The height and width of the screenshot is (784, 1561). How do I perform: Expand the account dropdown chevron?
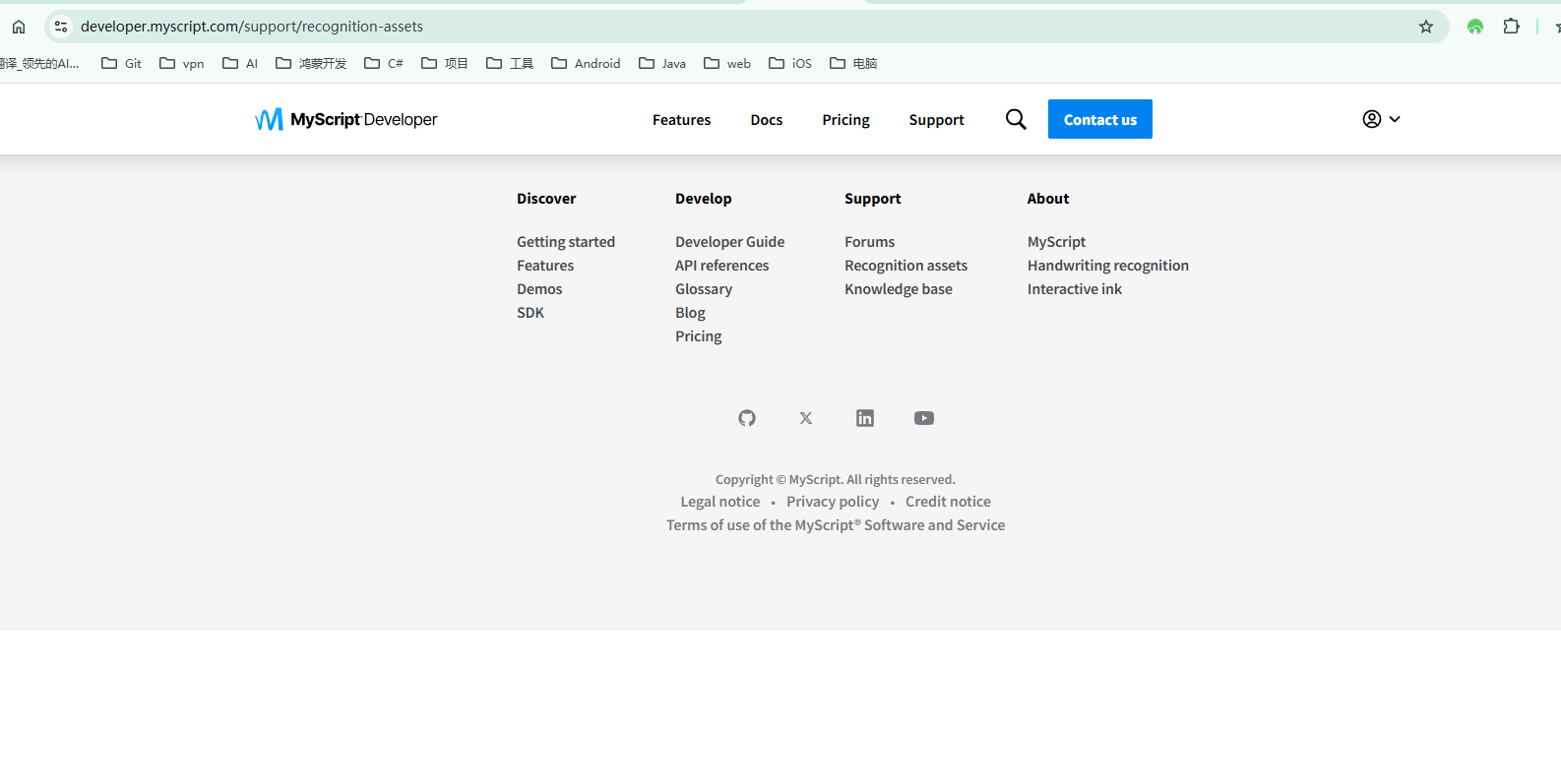pos(1395,119)
